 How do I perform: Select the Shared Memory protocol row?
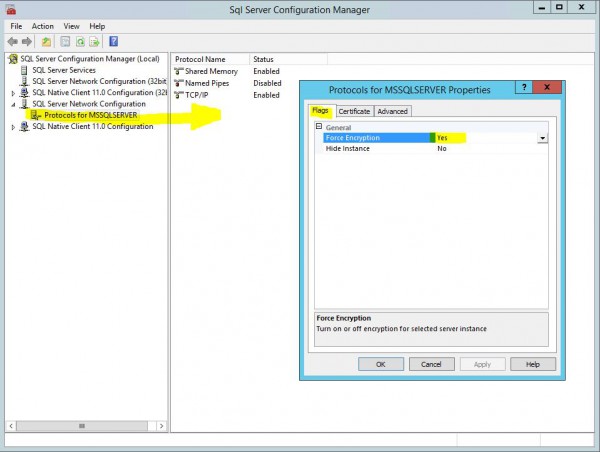tap(211, 71)
